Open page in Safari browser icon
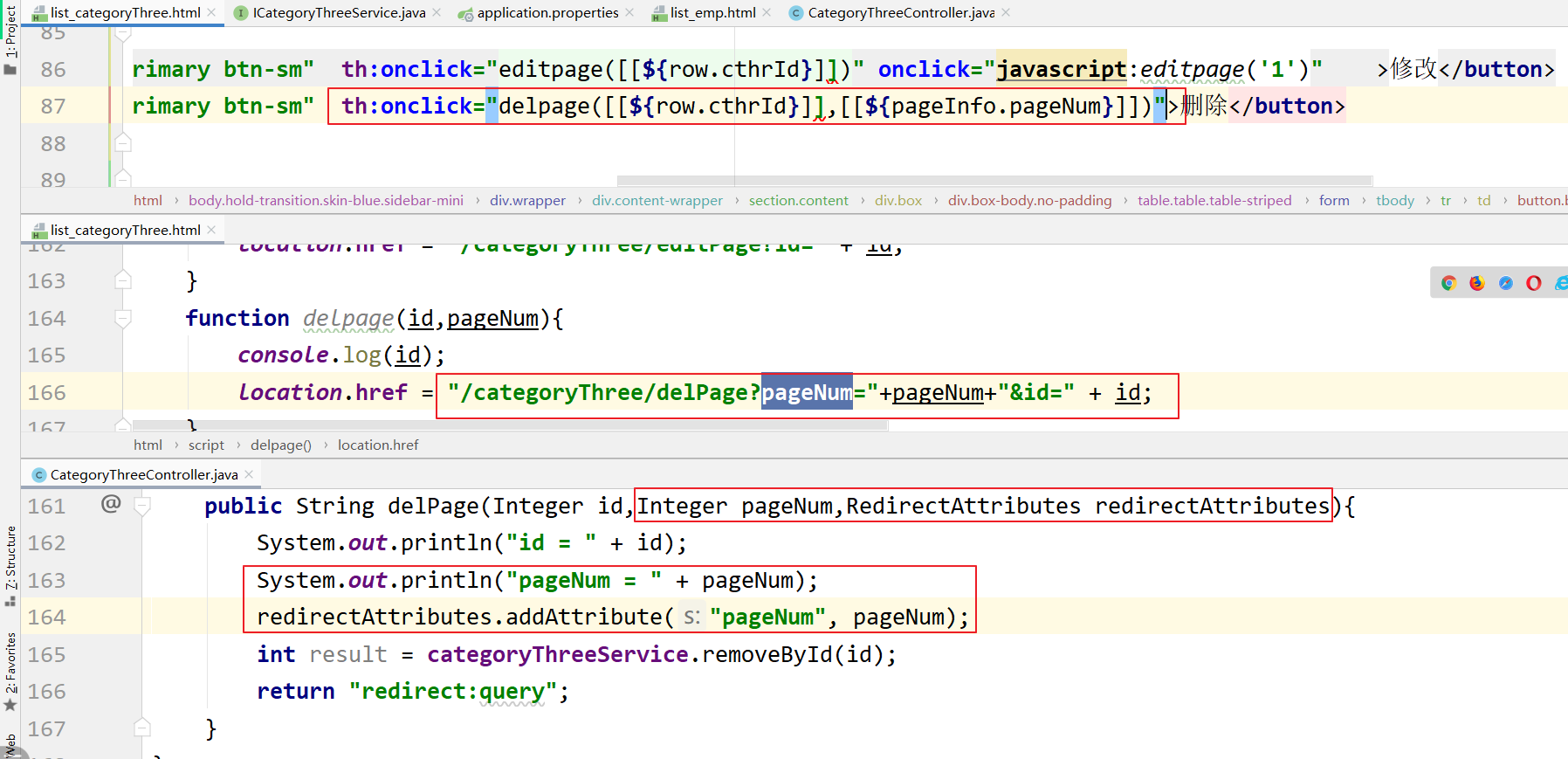The width and height of the screenshot is (1568, 759). coord(1506,283)
